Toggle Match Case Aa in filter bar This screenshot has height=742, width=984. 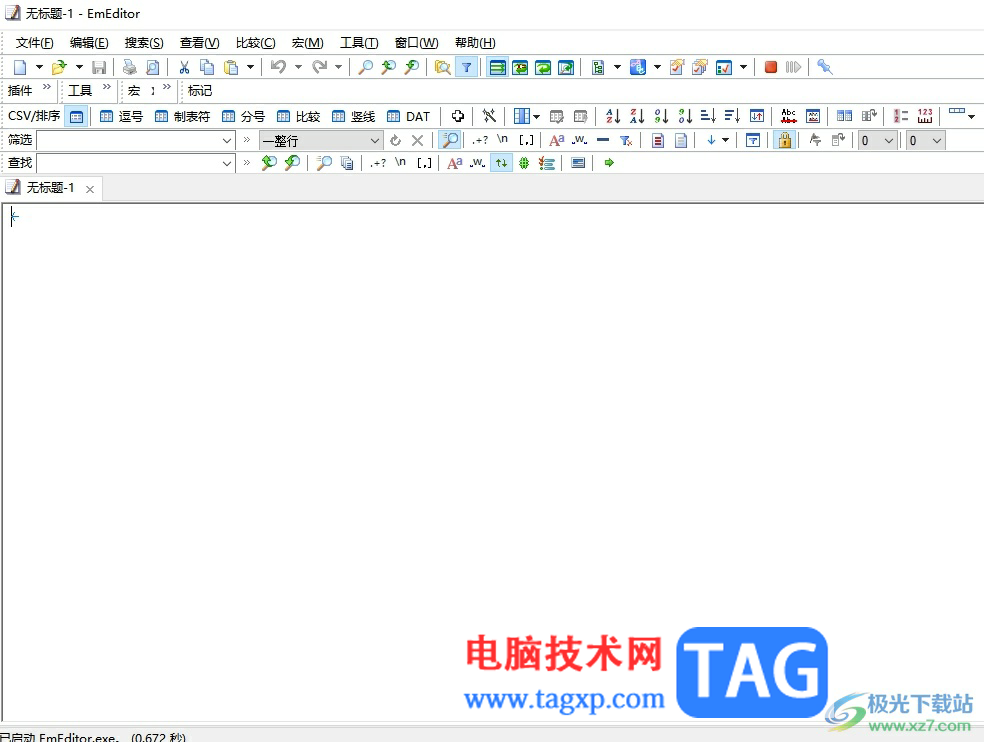(x=557, y=141)
